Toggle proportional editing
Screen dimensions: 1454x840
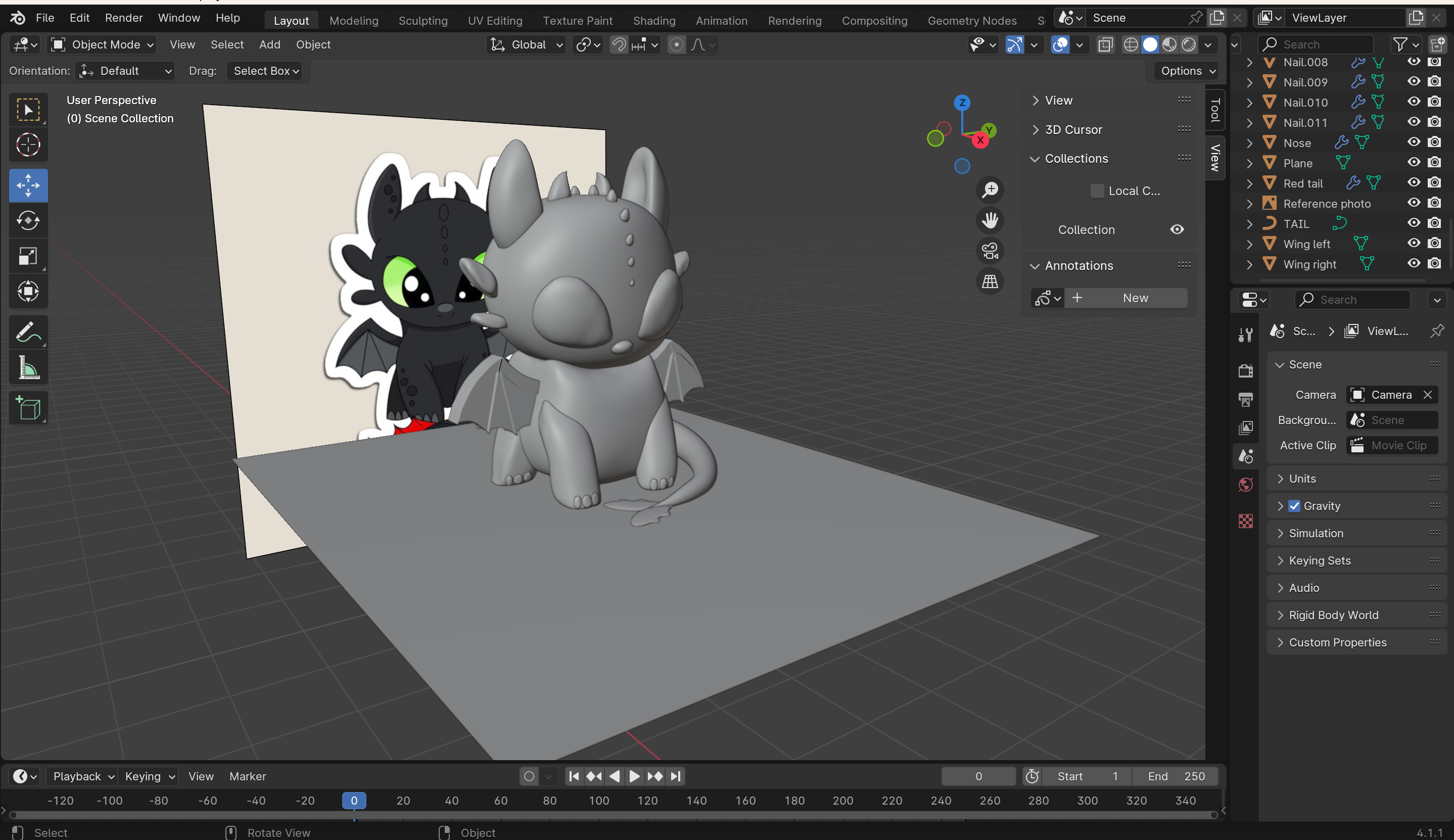(x=677, y=44)
